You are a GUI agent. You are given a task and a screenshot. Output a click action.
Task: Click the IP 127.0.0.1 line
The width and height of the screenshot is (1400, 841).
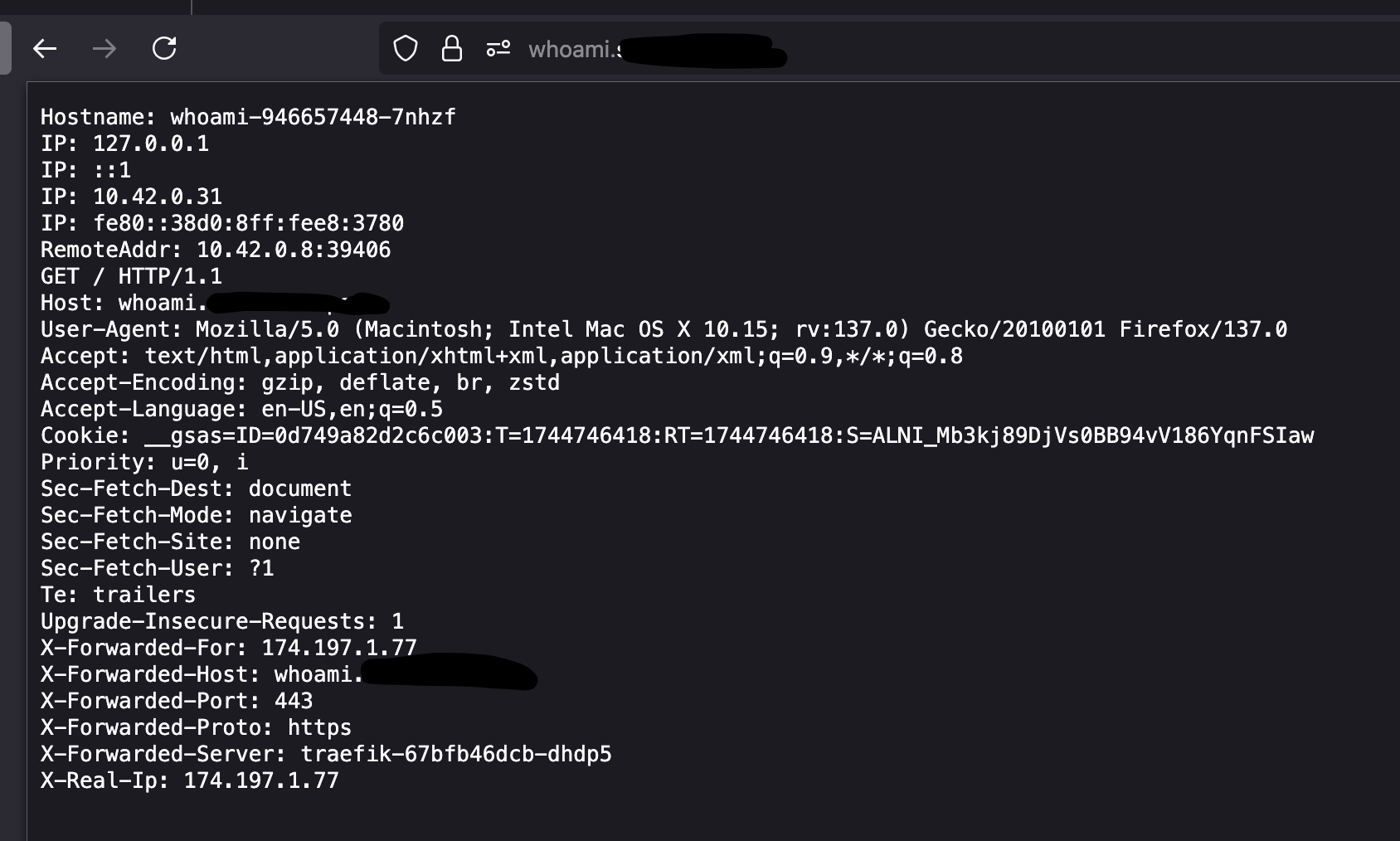pos(124,143)
